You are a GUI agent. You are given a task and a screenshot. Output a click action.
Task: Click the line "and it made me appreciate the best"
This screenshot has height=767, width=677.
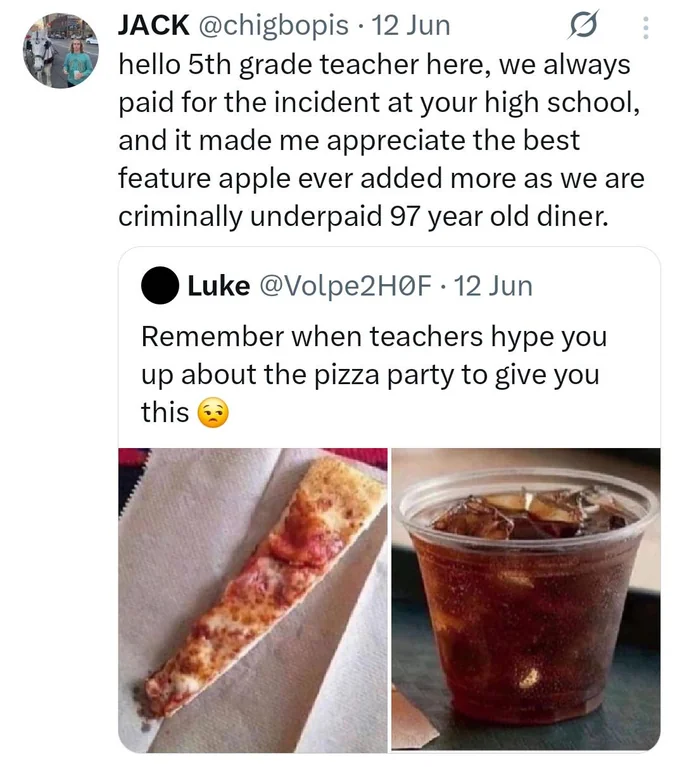coord(348,141)
